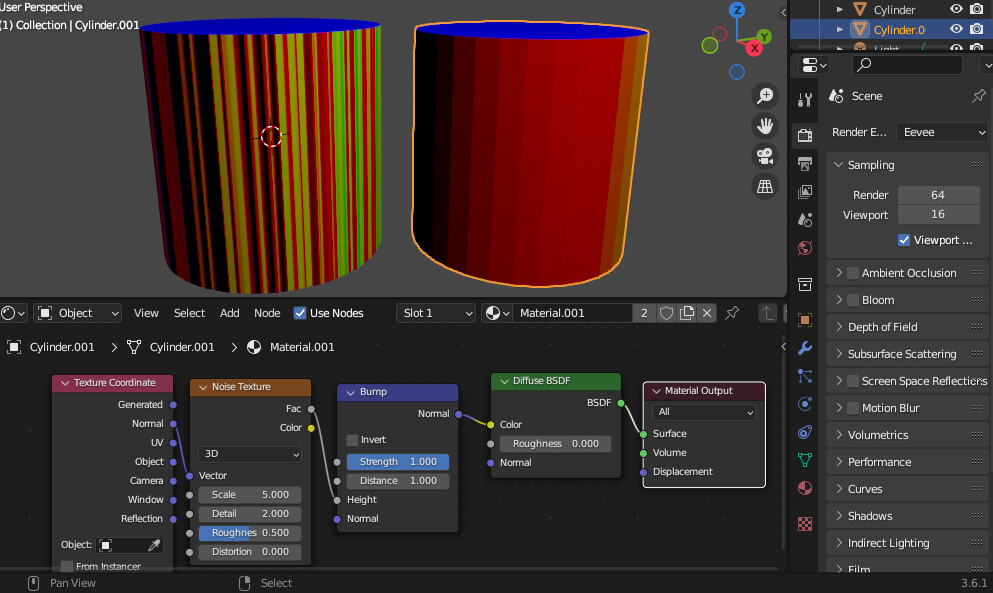993x593 pixels.
Task: Click Material.001 name field
Action: click(572, 313)
